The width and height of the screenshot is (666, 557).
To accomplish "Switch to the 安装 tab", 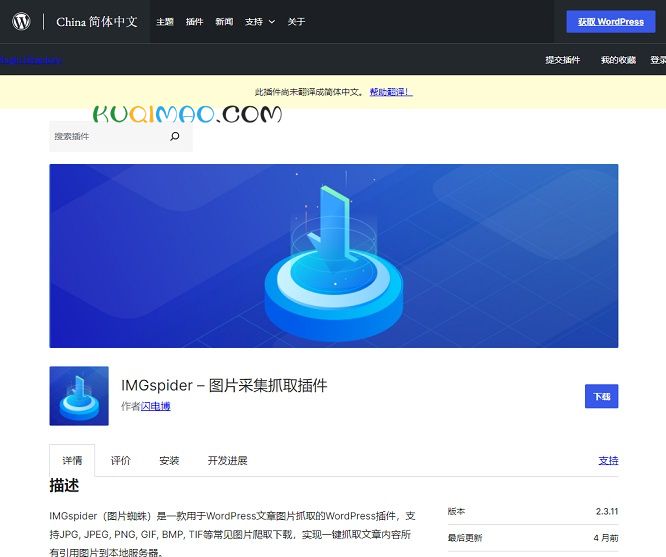I will pos(169,460).
